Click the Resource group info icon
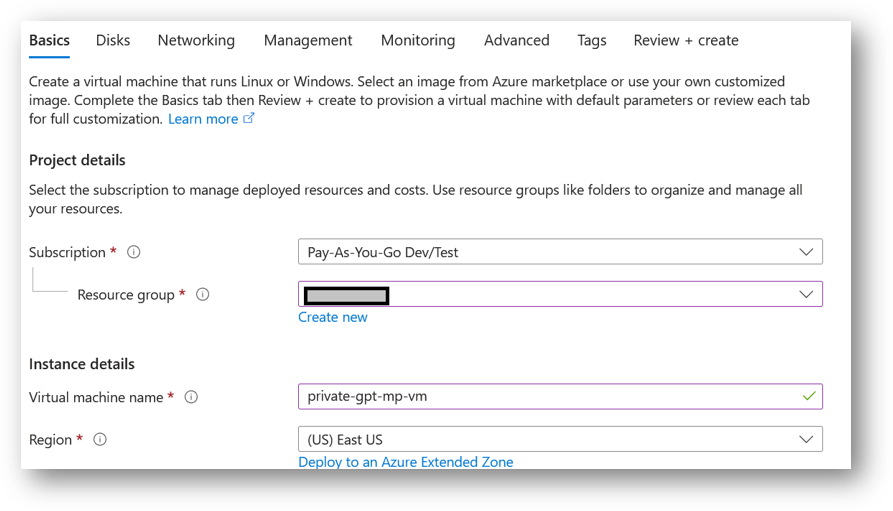This screenshot has height=511, width=893. [203, 295]
